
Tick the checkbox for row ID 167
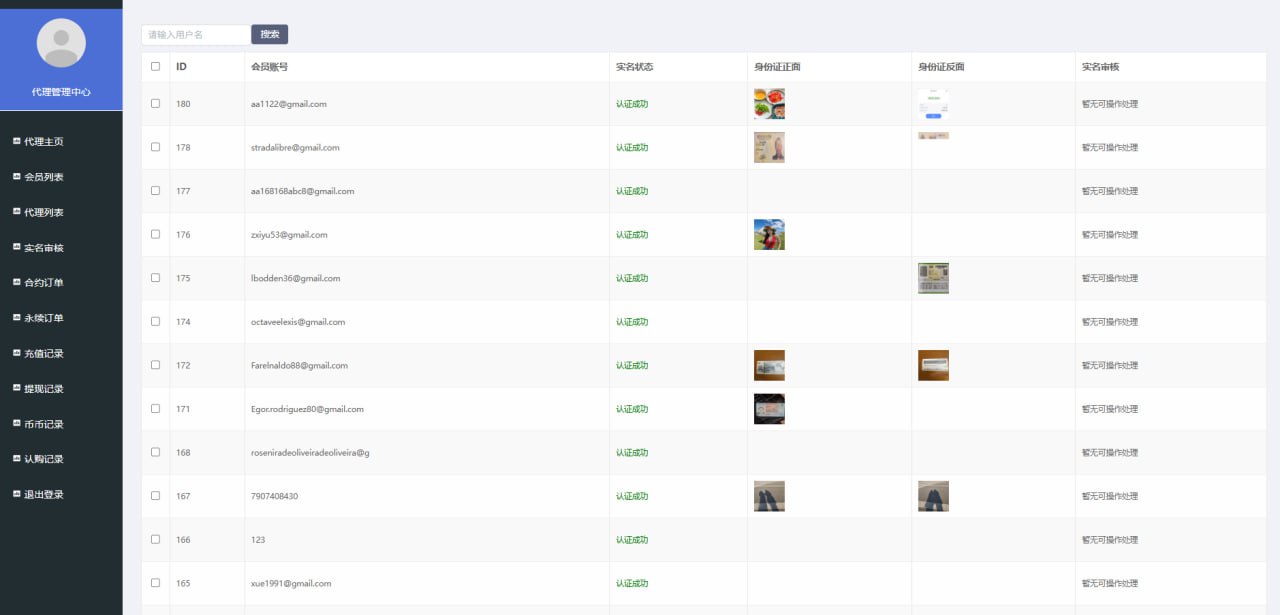155,496
